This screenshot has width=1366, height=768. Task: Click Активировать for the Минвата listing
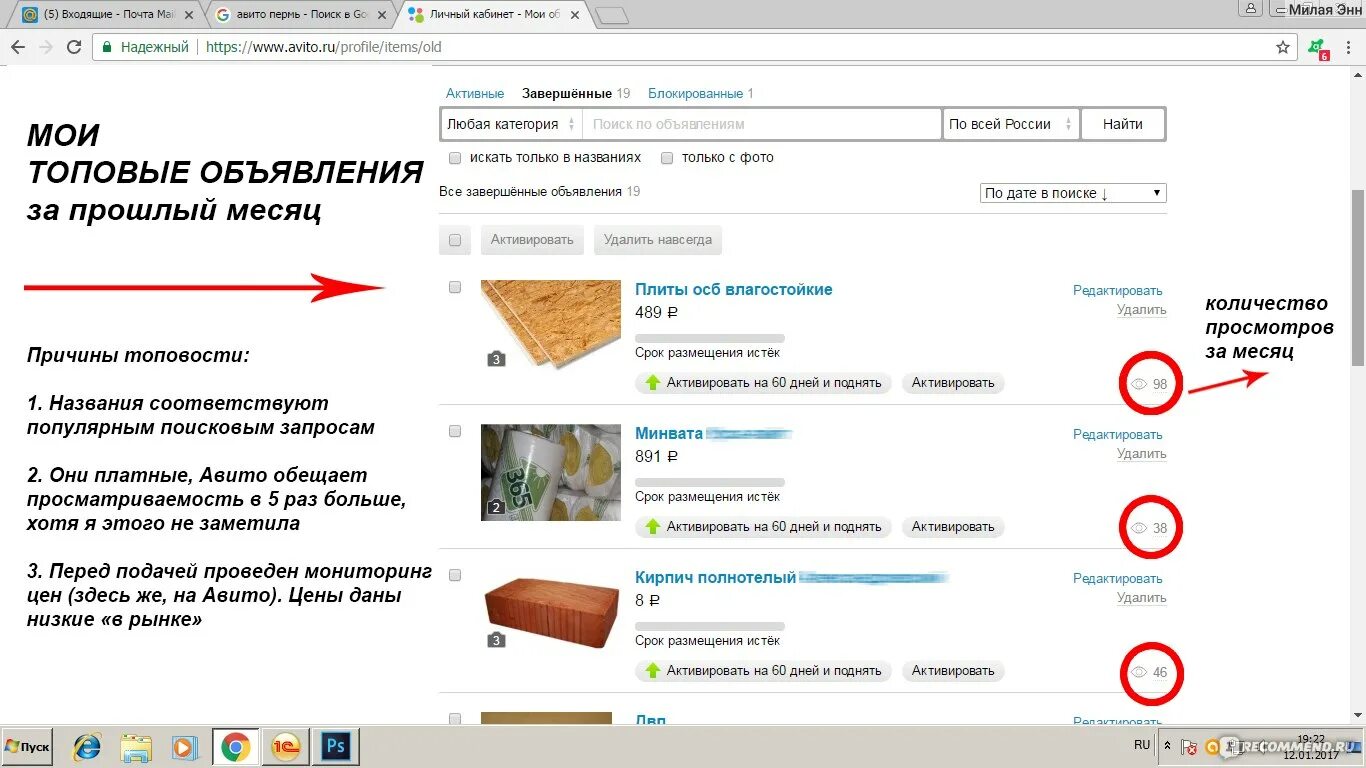click(x=953, y=527)
